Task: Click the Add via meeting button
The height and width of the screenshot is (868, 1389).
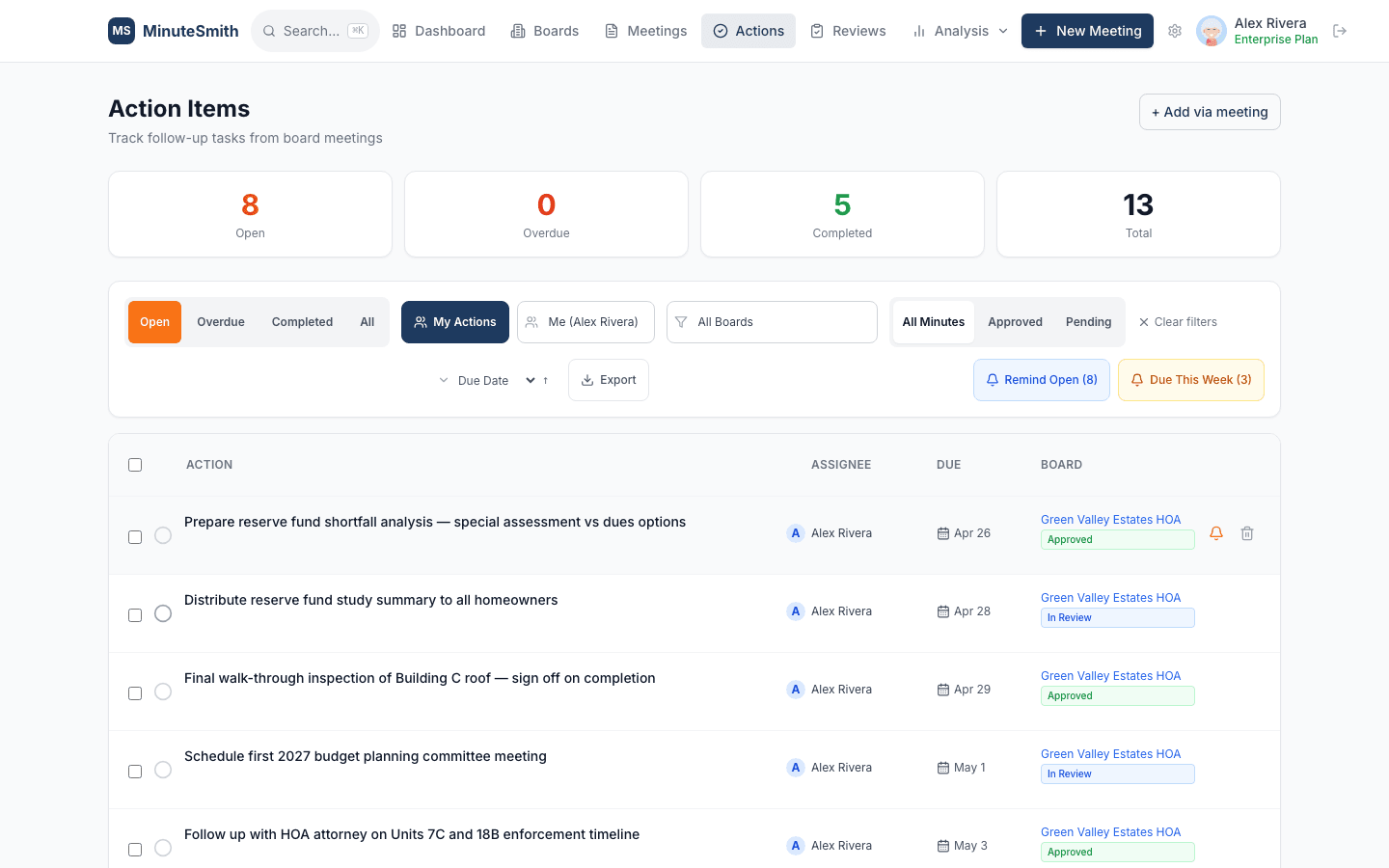Action: [1209, 111]
